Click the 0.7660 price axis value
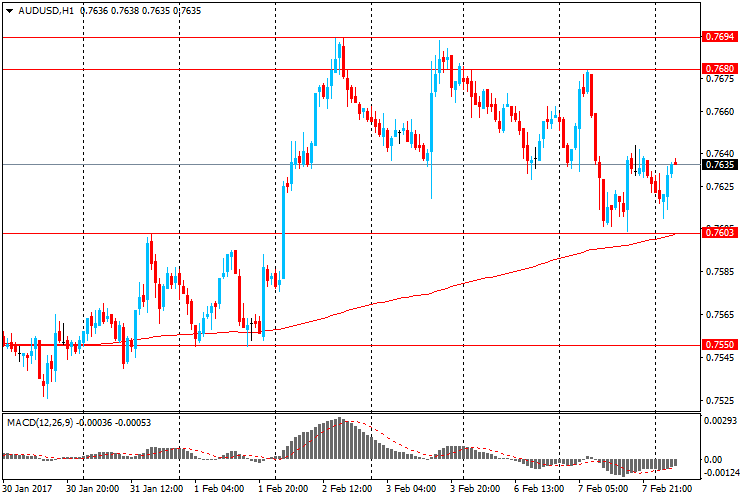 click(720, 112)
